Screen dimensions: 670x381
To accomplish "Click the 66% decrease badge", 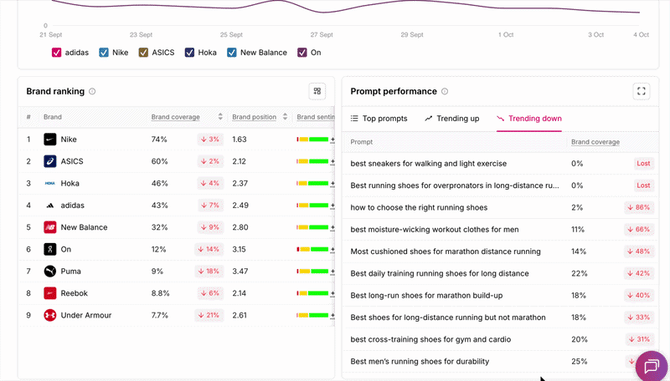I will (x=638, y=229).
